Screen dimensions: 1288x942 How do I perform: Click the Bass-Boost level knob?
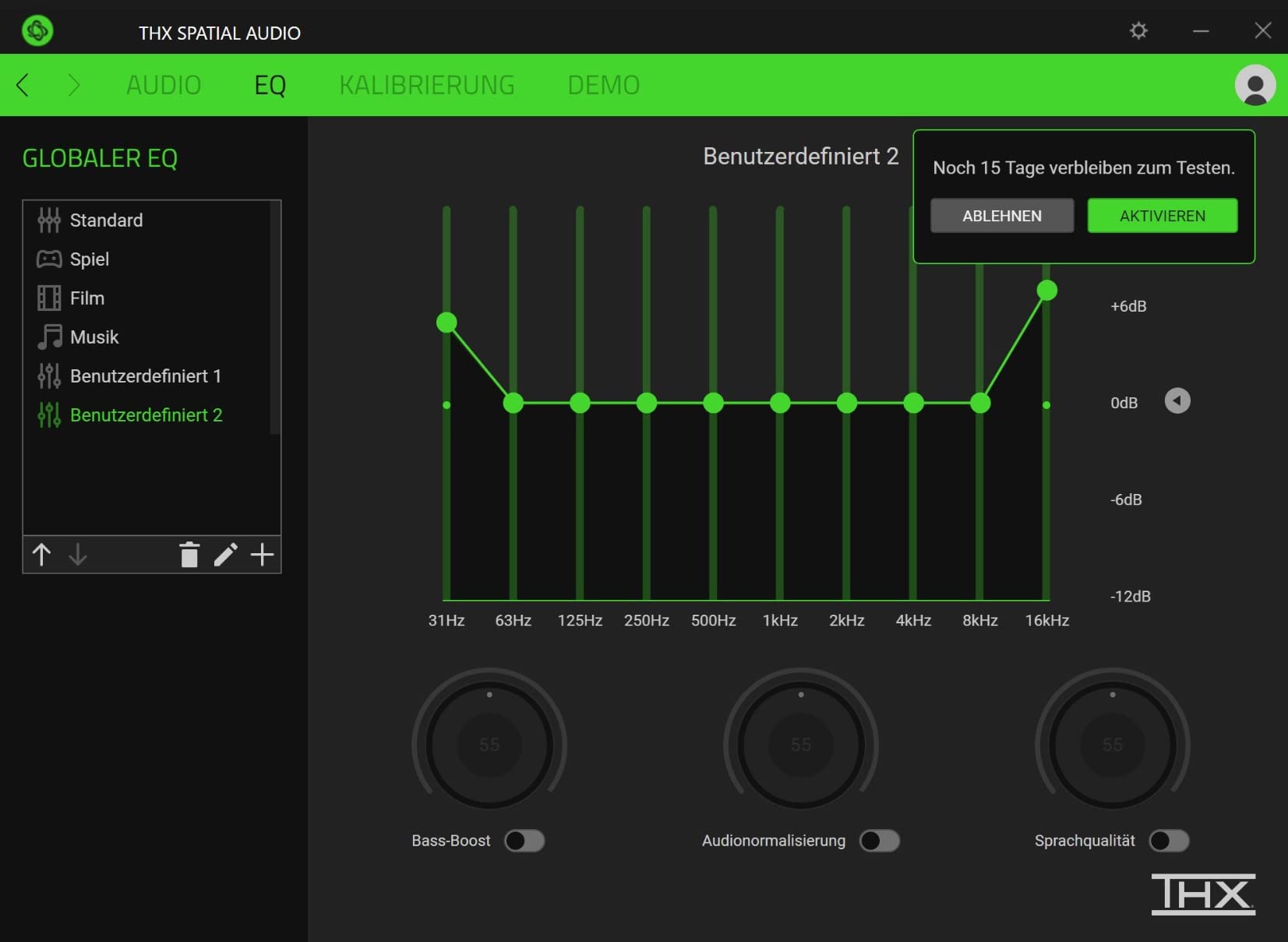click(x=489, y=745)
